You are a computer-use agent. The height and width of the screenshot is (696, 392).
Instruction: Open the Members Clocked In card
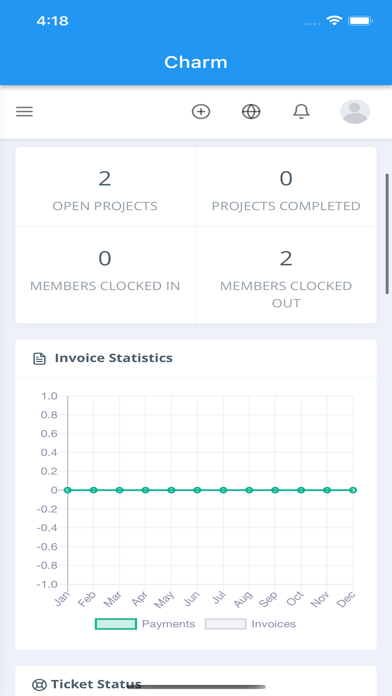[105, 275]
